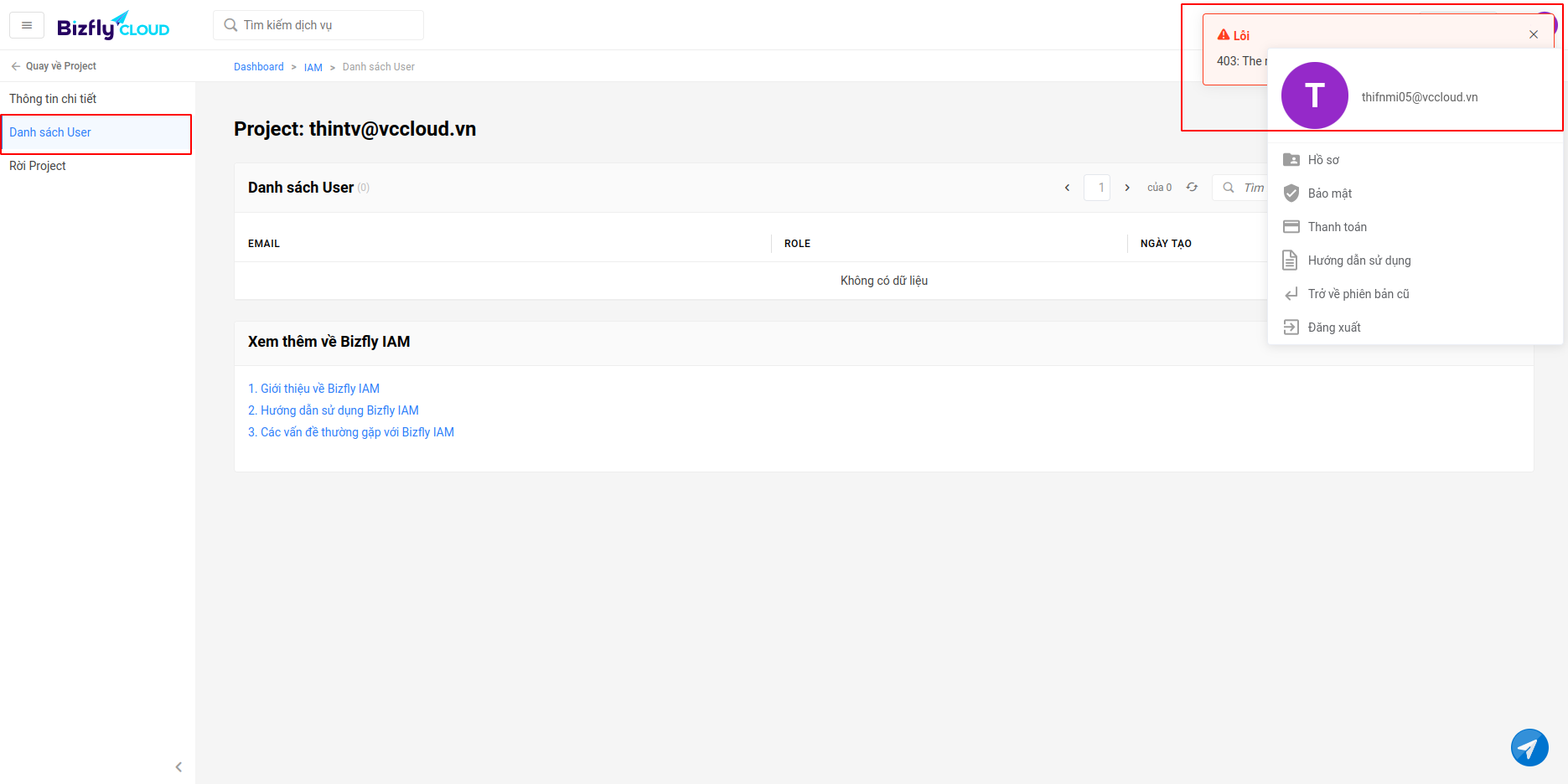The height and width of the screenshot is (784, 1568).
Task: Open Hồ sơ from profile menu
Action: click(1323, 160)
